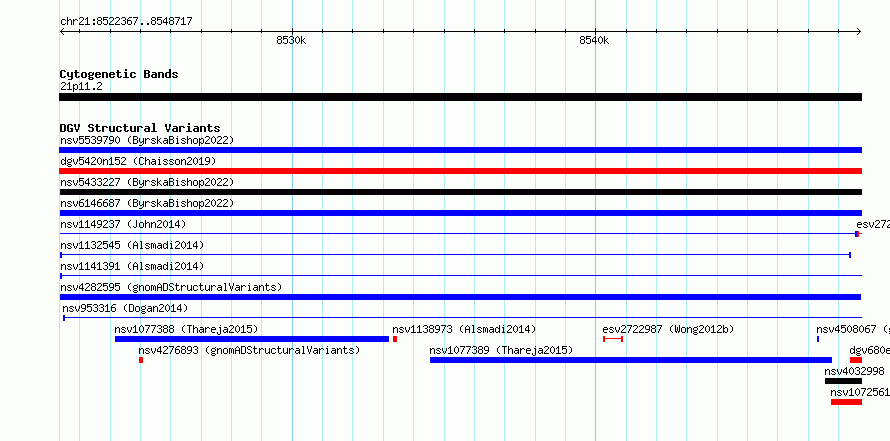This screenshot has height=441, width=890.
Task: Select the red dgv680e variant bar
Action: [x=856, y=360]
